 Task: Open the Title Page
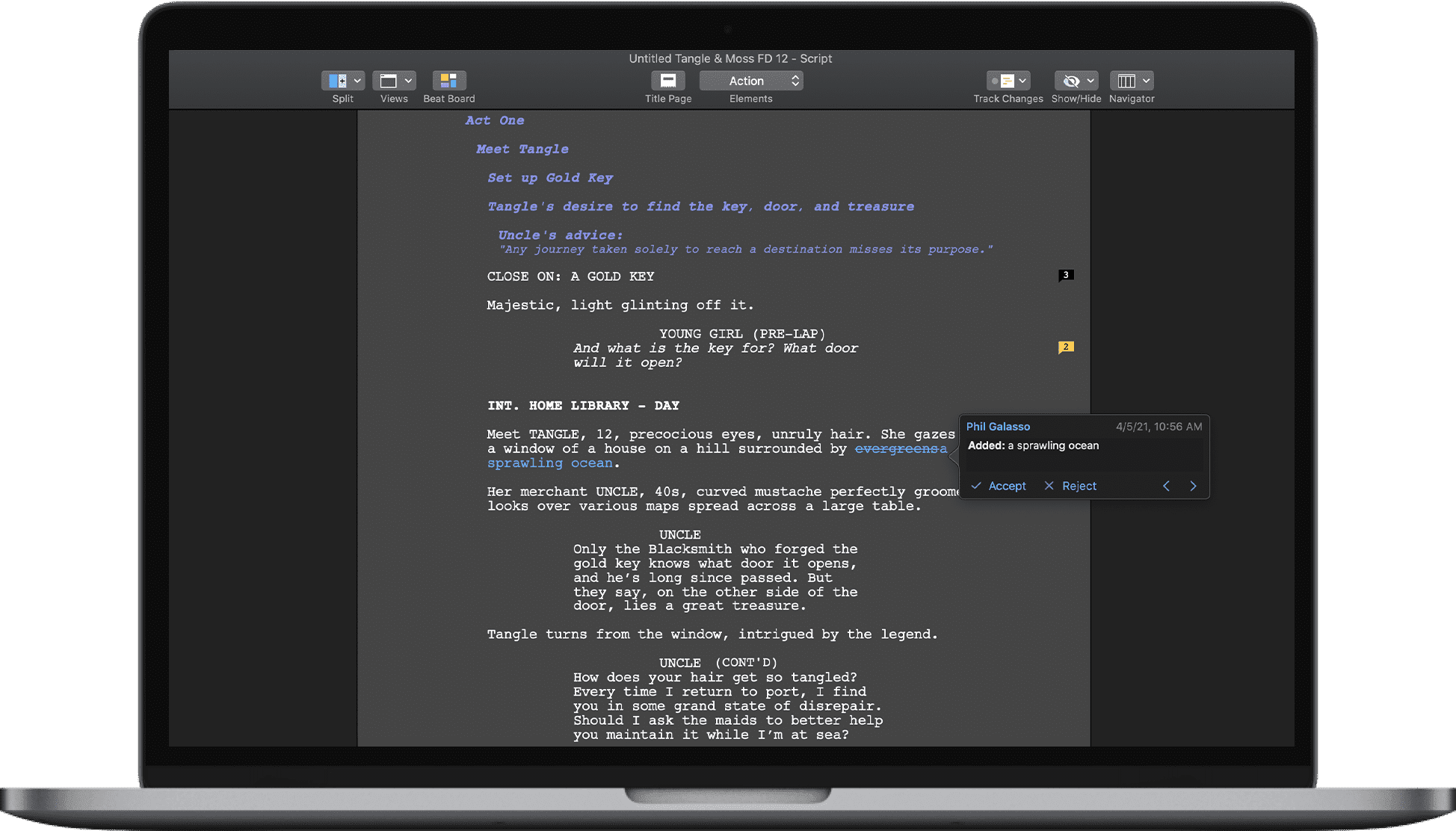tap(668, 81)
